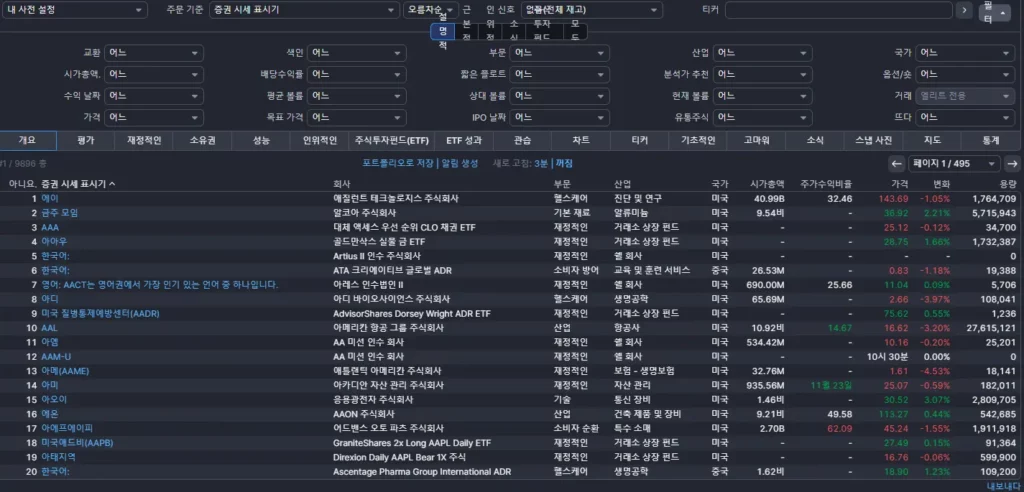Open the 교환 filter dropdown

point(153,53)
